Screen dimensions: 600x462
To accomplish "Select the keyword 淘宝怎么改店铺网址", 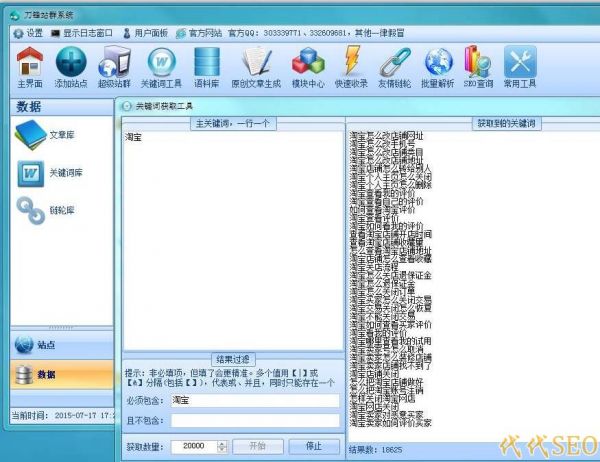I will coord(386,135).
